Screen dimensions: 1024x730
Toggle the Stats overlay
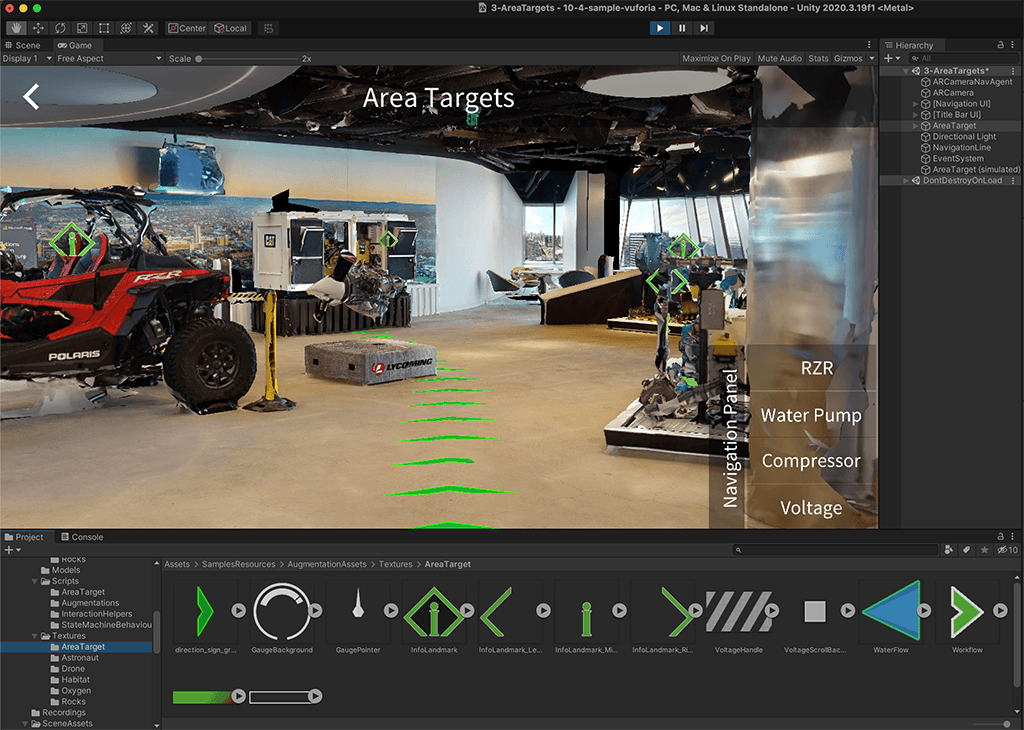(x=818, y=59)
